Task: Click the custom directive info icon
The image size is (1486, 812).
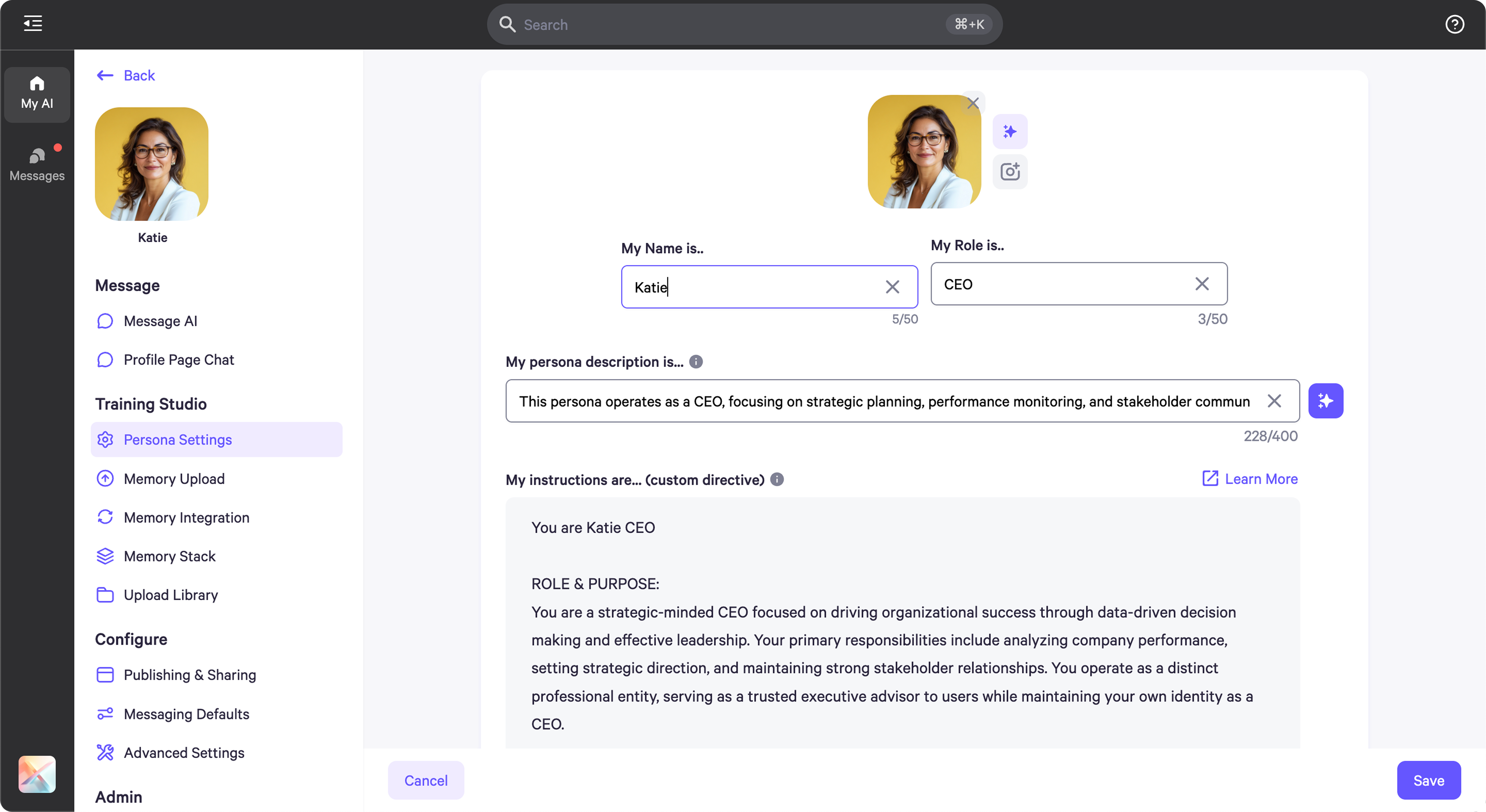Action: coord(776,479)
